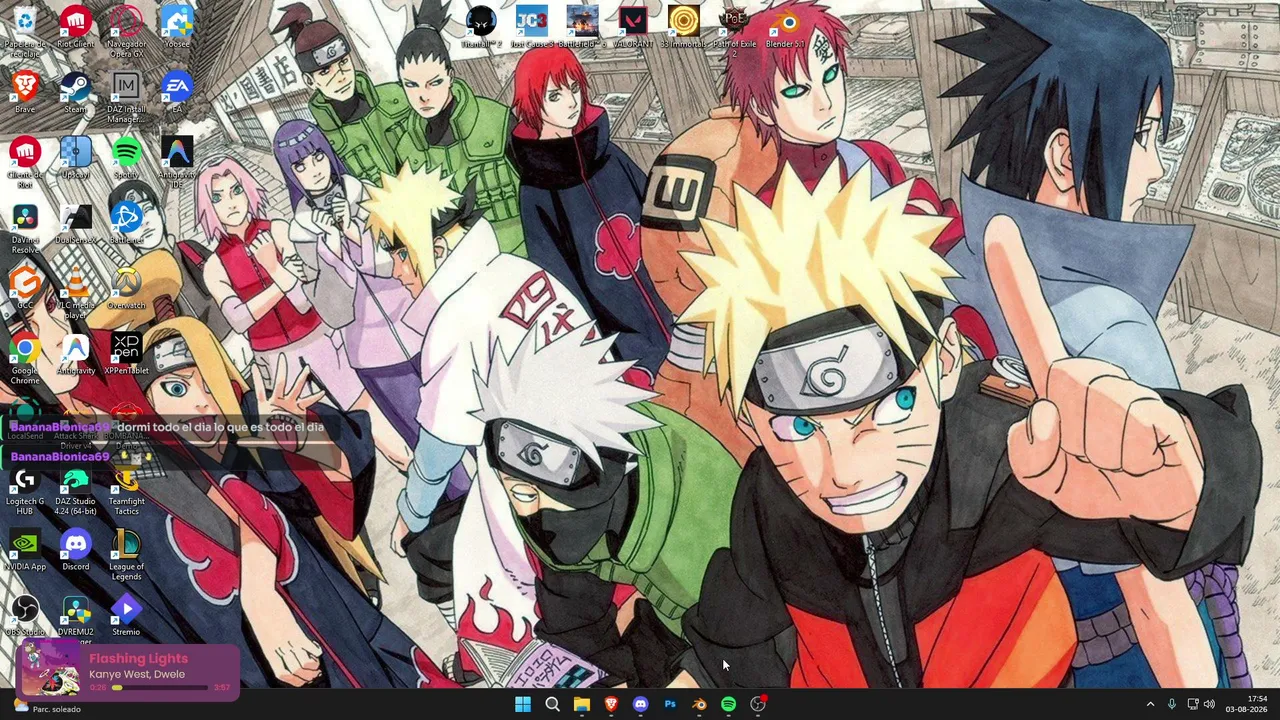
Task: Select the Discord desktop shortcut
Action: 76,550
